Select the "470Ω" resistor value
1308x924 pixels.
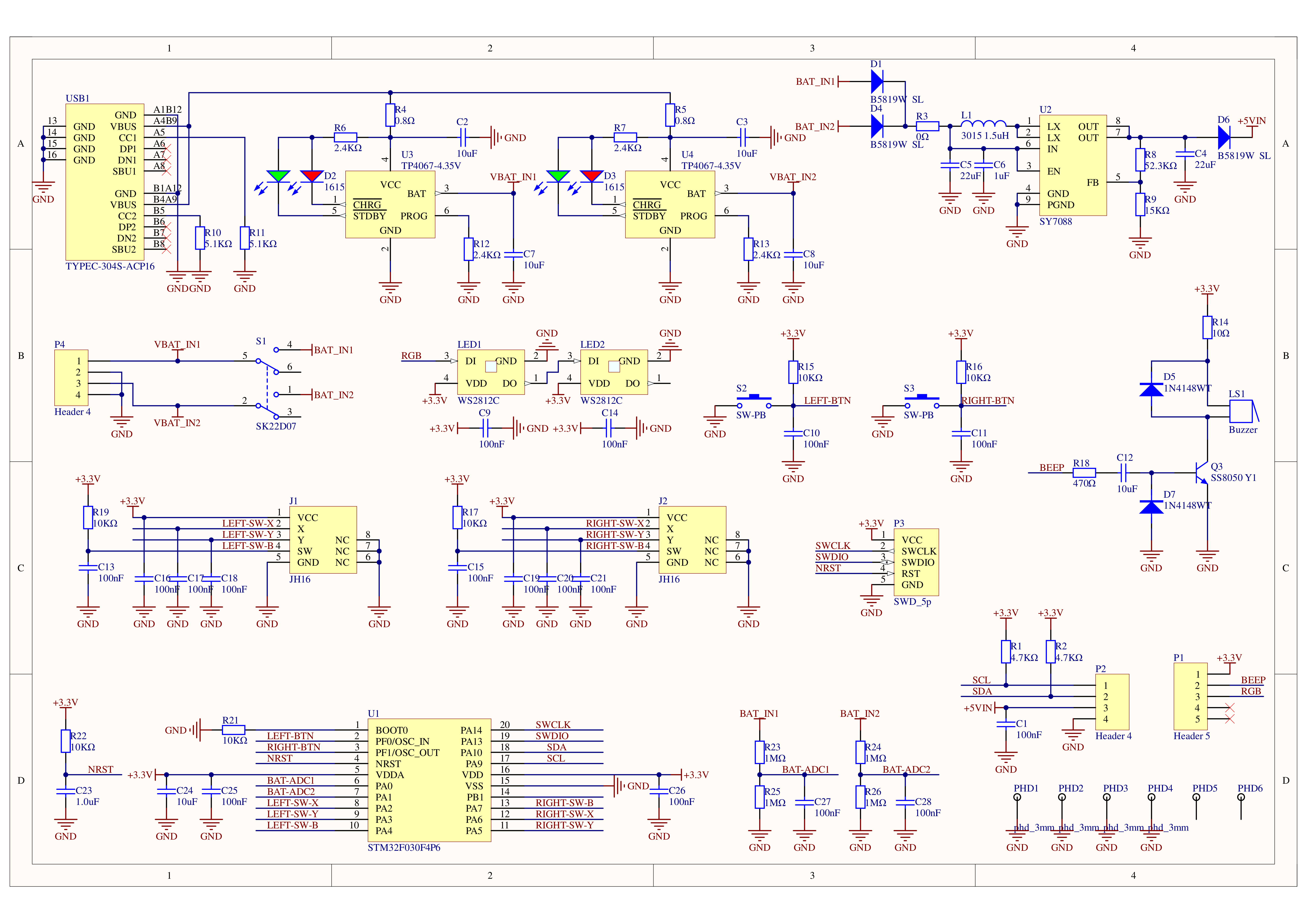coord(1084,483)
